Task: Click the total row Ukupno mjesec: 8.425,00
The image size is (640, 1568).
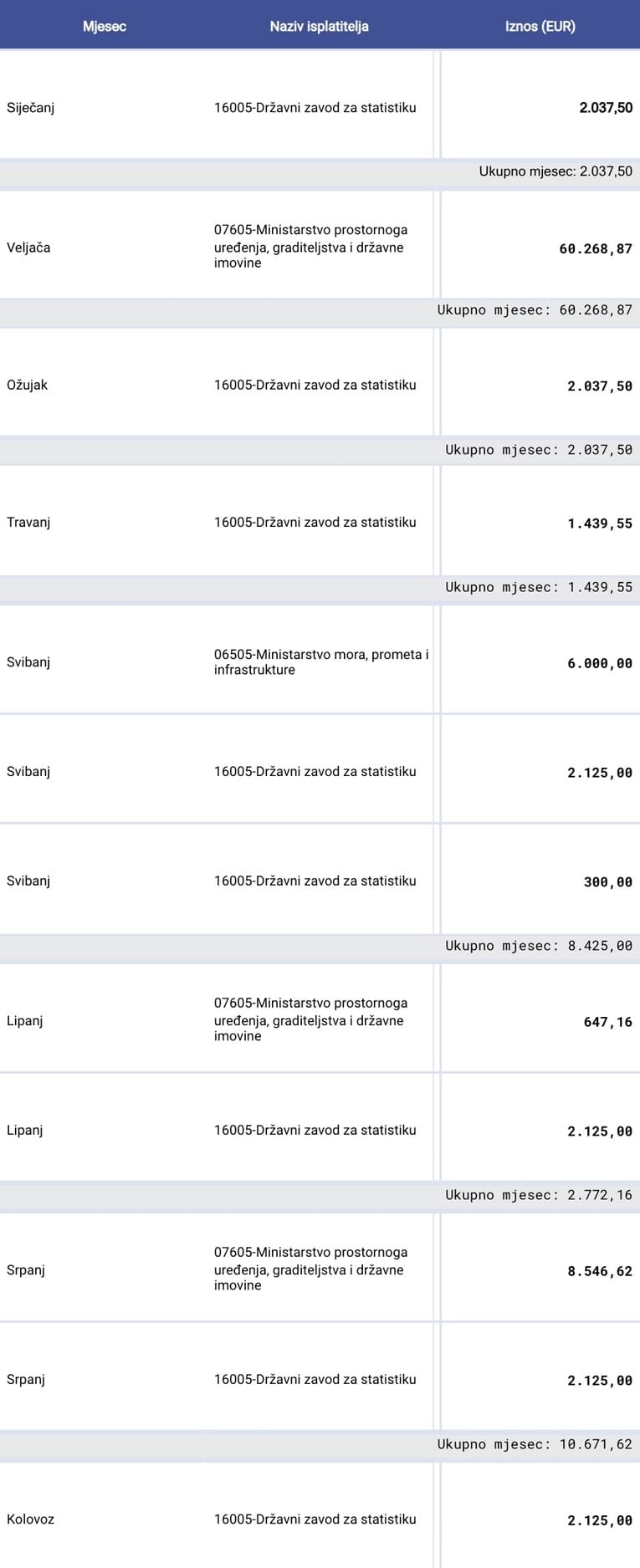Action: 538,946
